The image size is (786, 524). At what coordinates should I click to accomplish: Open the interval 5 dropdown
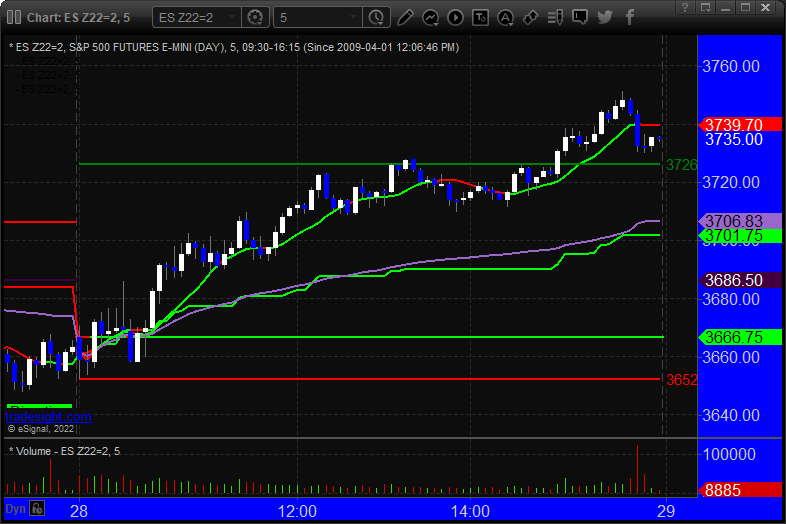click(x=318, y=18)
